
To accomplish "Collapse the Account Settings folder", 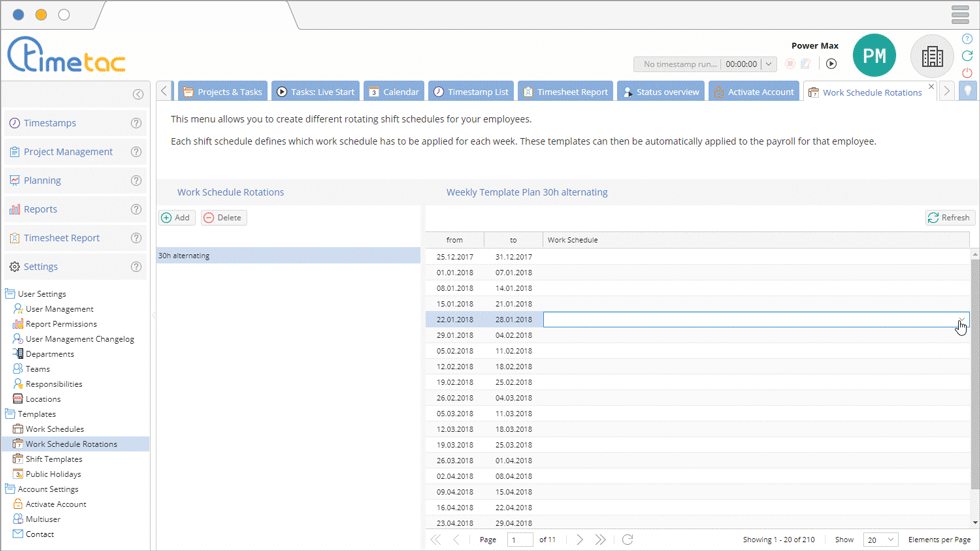I will [10, 489].
